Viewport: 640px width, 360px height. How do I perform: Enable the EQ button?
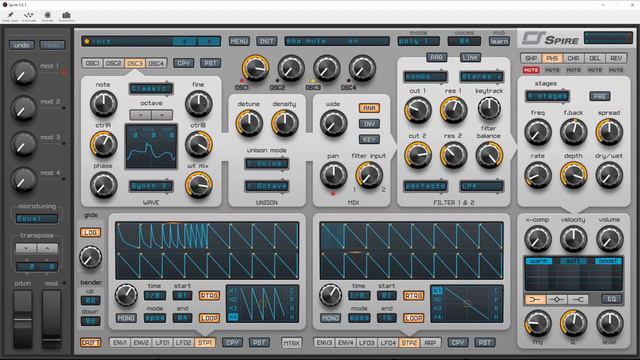tap(611, 299)
